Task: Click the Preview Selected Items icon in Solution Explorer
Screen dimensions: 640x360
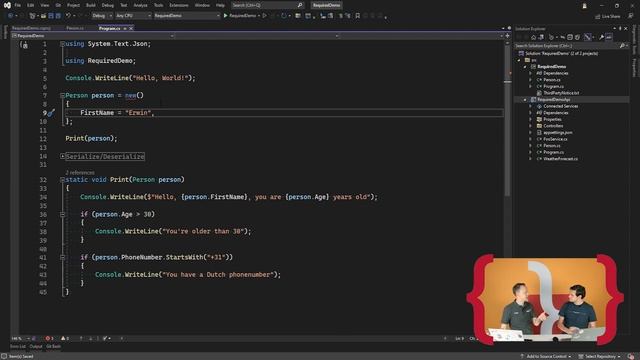Action: [x=609, y=37]
